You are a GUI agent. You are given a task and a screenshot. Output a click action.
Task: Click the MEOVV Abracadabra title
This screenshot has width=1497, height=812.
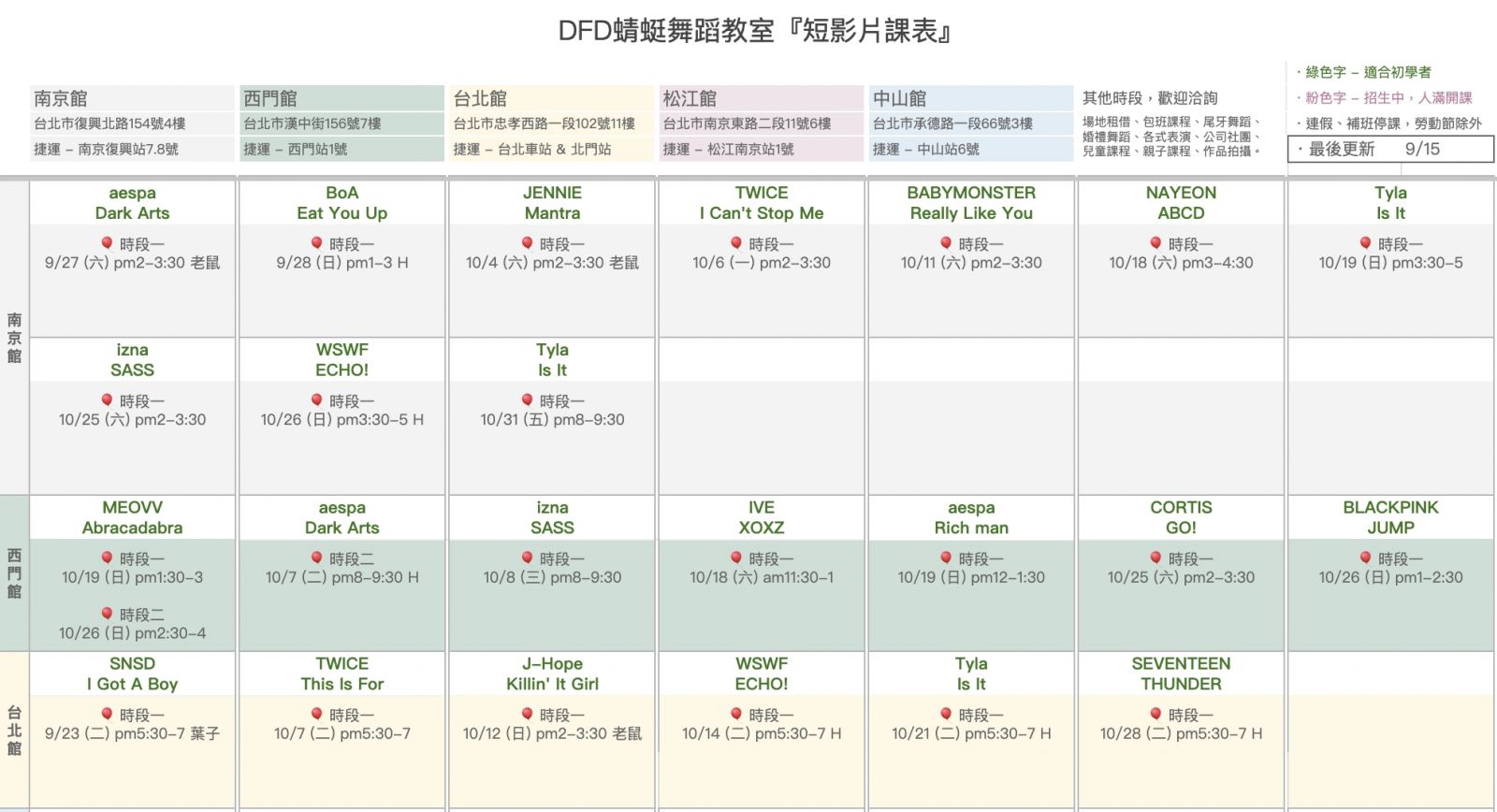point(132,517)
